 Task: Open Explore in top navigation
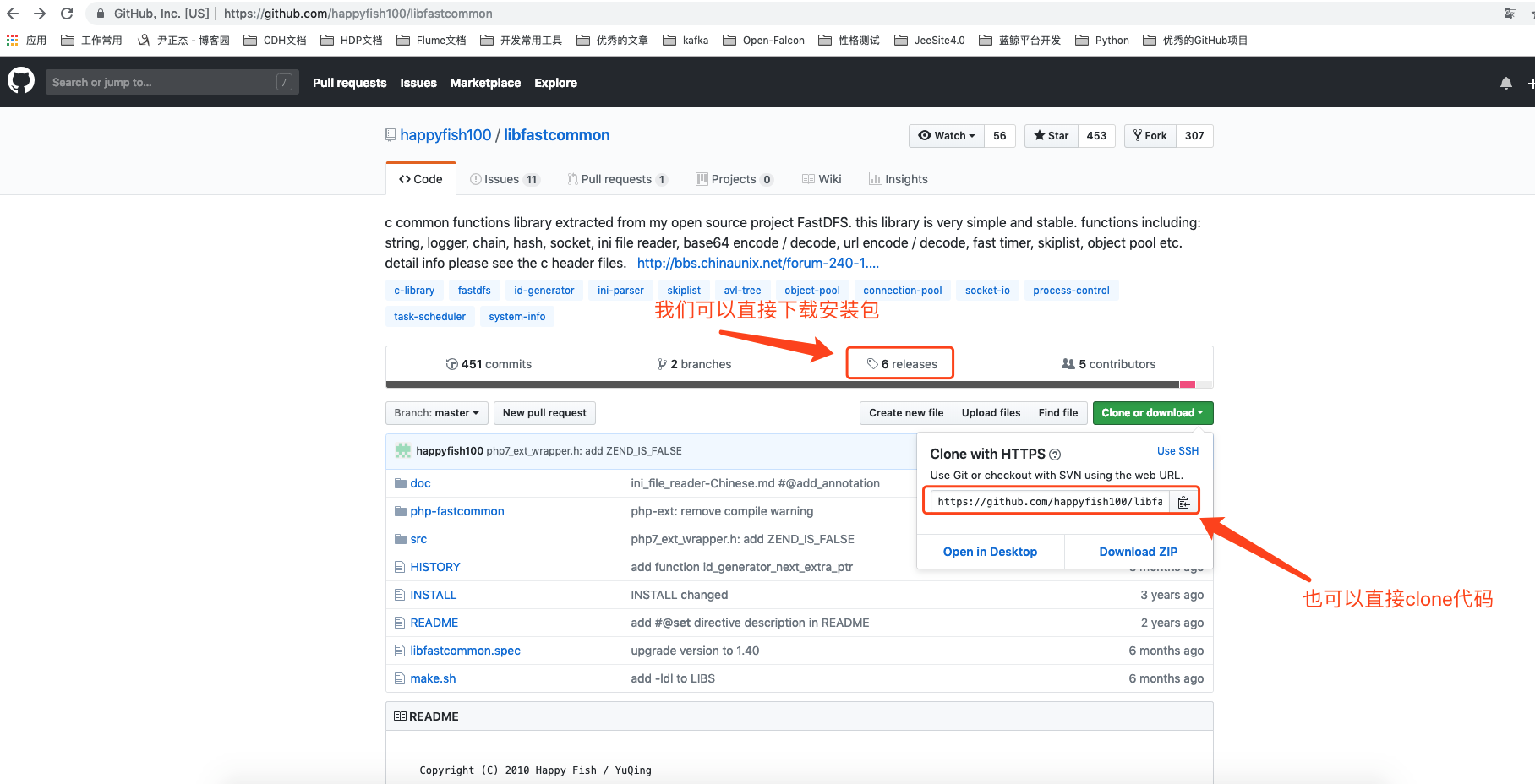(555, 83)
